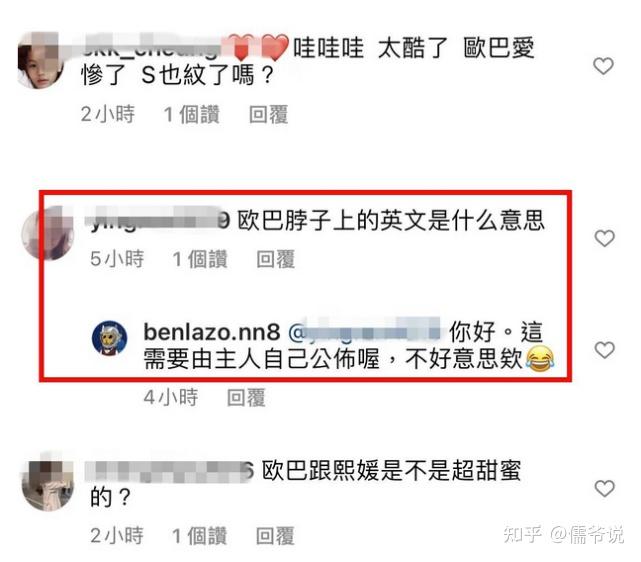641x562 pixels.
Task: Reply to the 哇哇哇 太酷了 comment
Action: pos(268,114)
